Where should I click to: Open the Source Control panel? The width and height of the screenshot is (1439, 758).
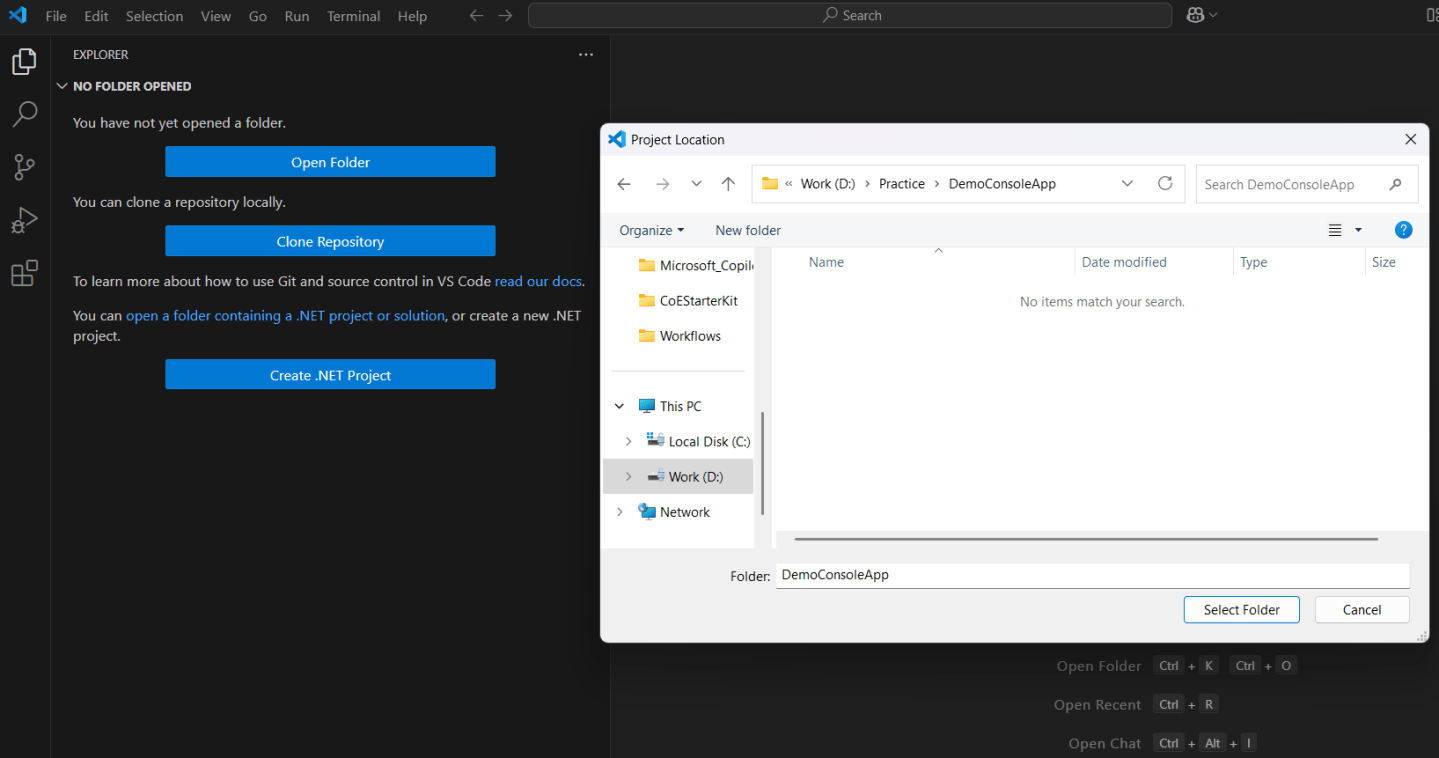coord(24,167)
